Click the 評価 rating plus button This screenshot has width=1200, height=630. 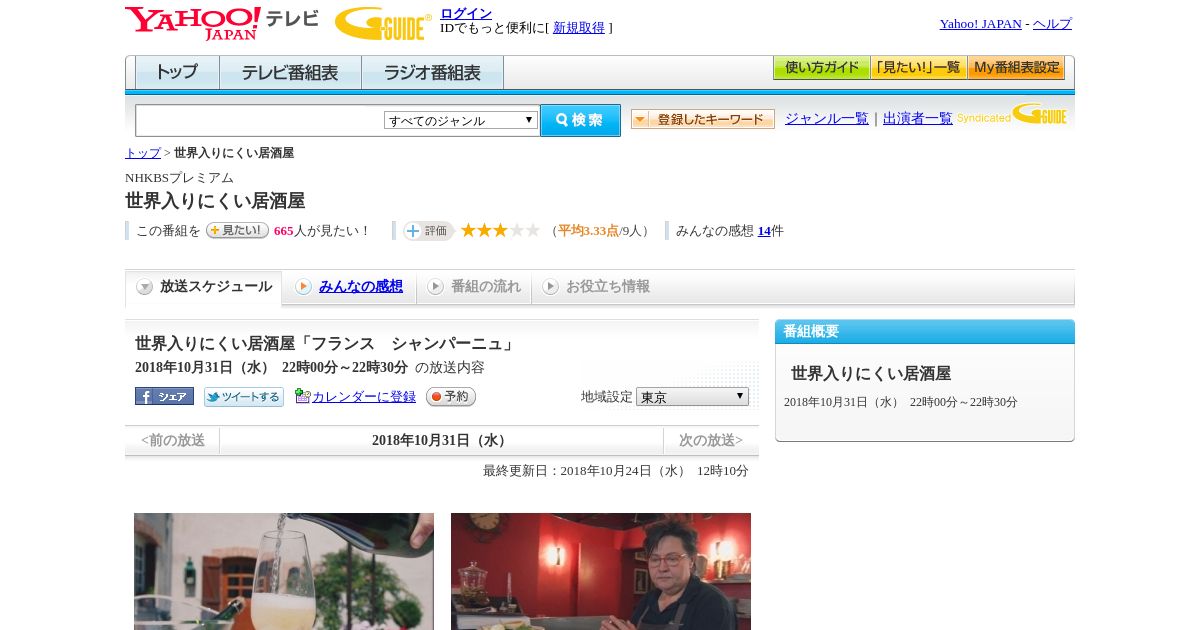pos(428,231)
